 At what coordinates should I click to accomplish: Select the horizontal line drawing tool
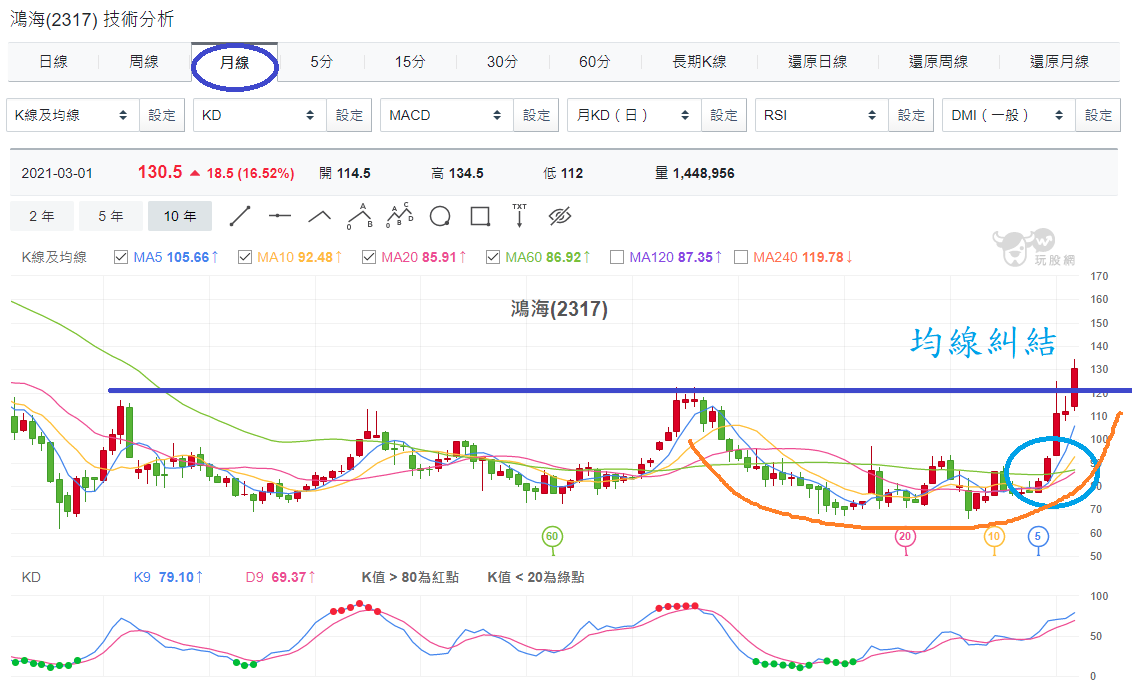(279, 216)
